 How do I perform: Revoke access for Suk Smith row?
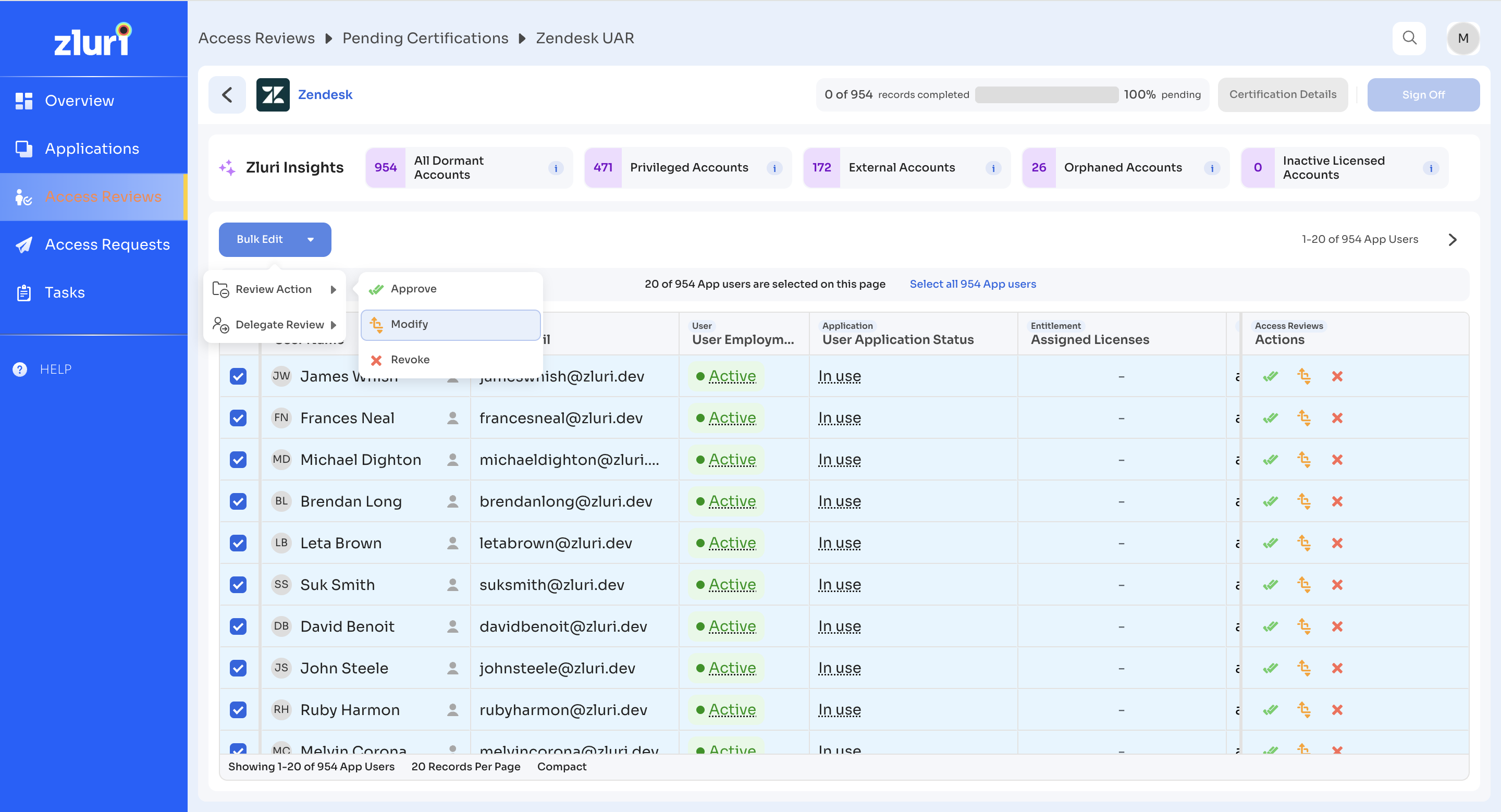(1337, 584)
